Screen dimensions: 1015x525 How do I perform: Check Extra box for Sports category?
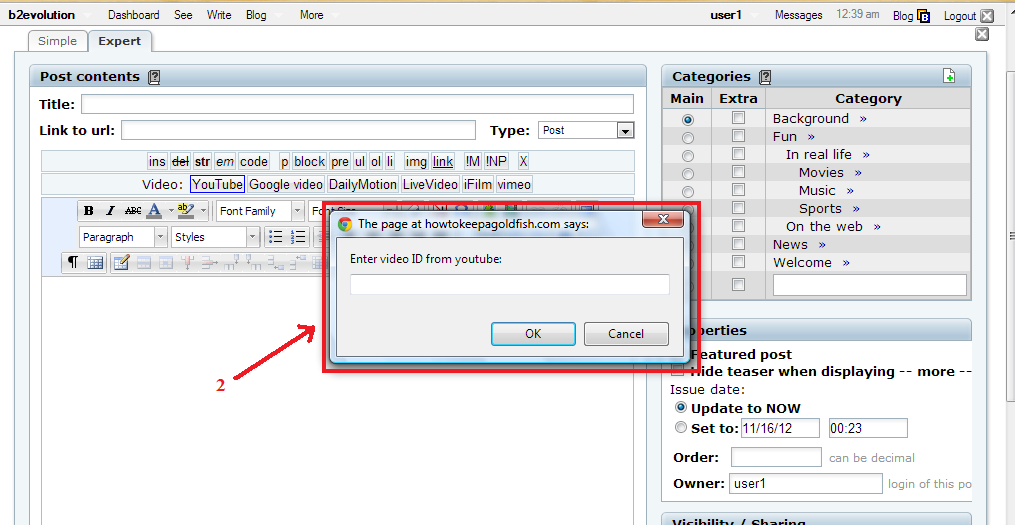tap(738, 208)
